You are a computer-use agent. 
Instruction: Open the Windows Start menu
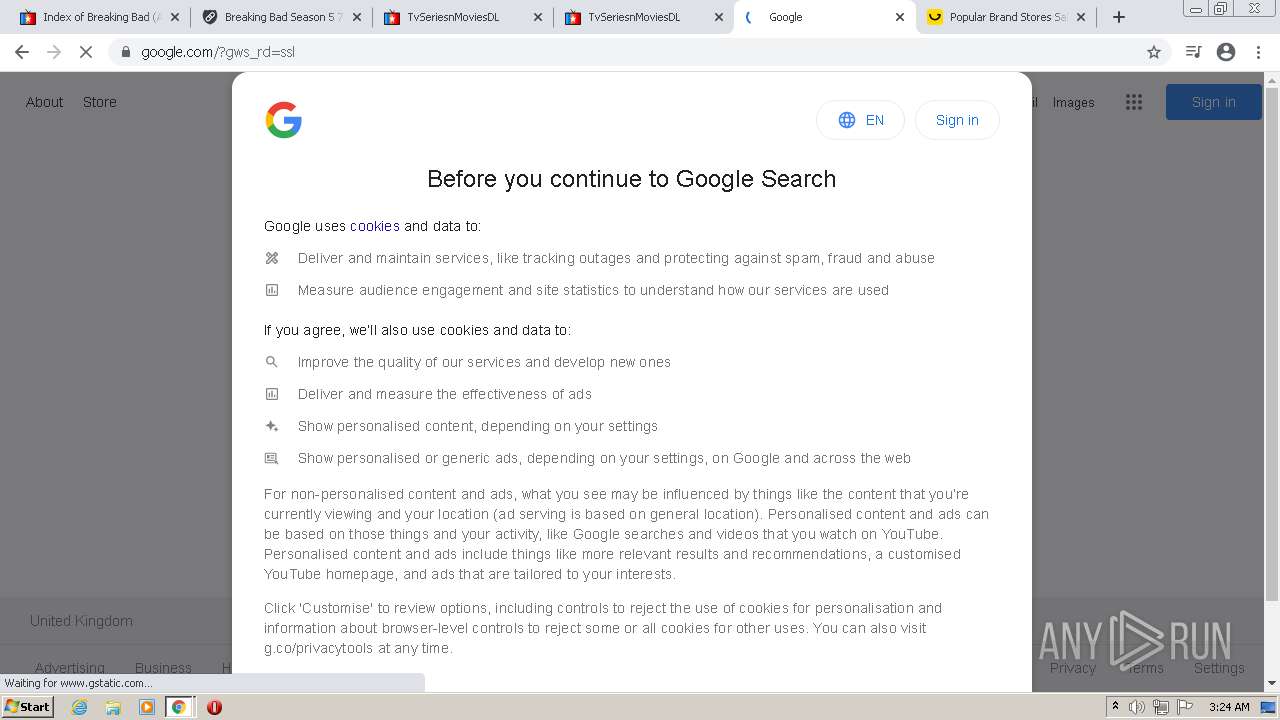click(x=27, y=707)
